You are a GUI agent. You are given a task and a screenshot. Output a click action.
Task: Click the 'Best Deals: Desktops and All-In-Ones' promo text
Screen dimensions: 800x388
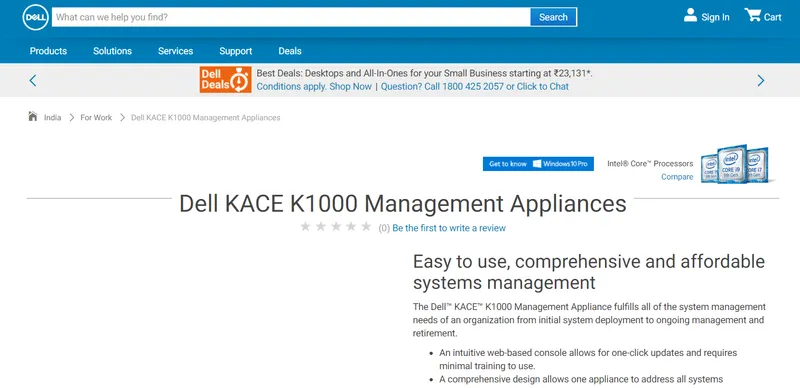(424, 74)
